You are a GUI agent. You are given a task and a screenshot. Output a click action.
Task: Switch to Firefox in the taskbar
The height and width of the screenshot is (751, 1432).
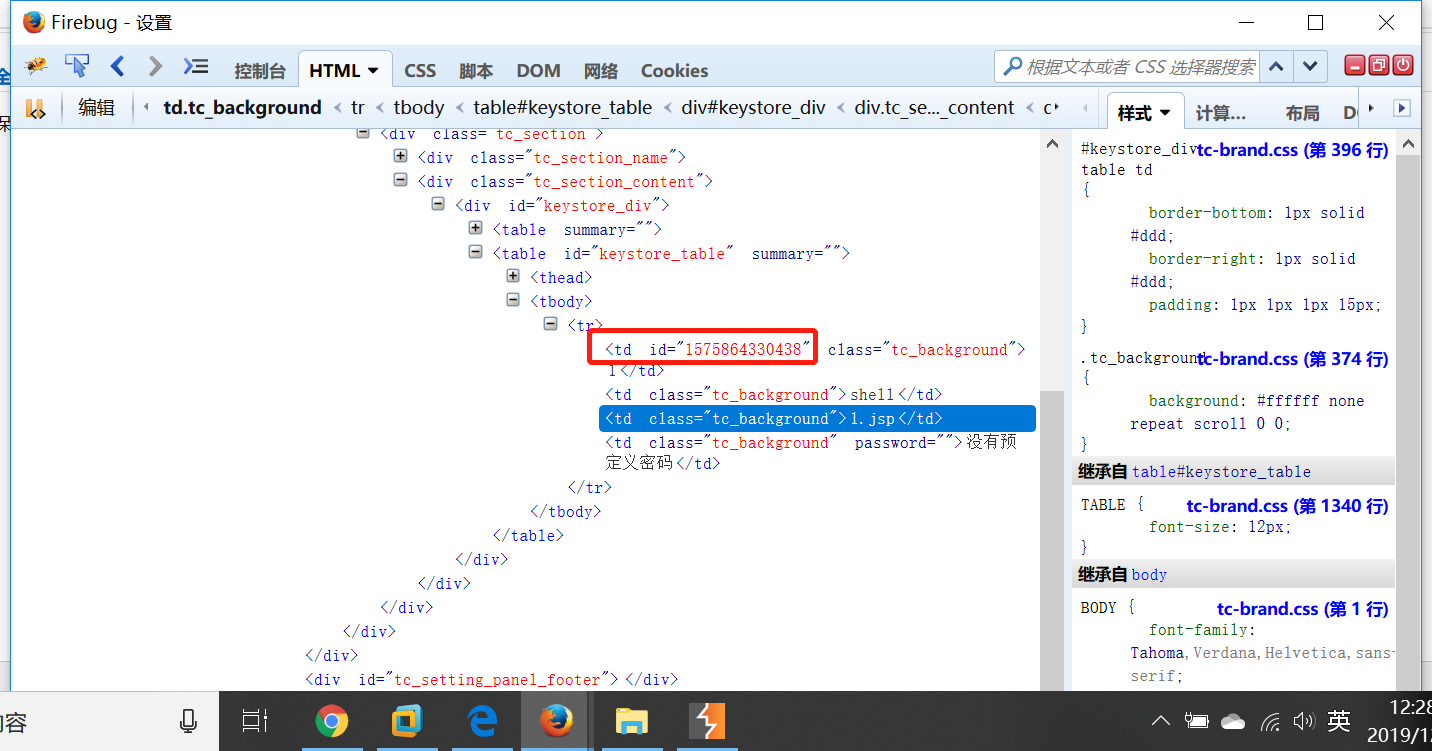click(x=556, y=721)
